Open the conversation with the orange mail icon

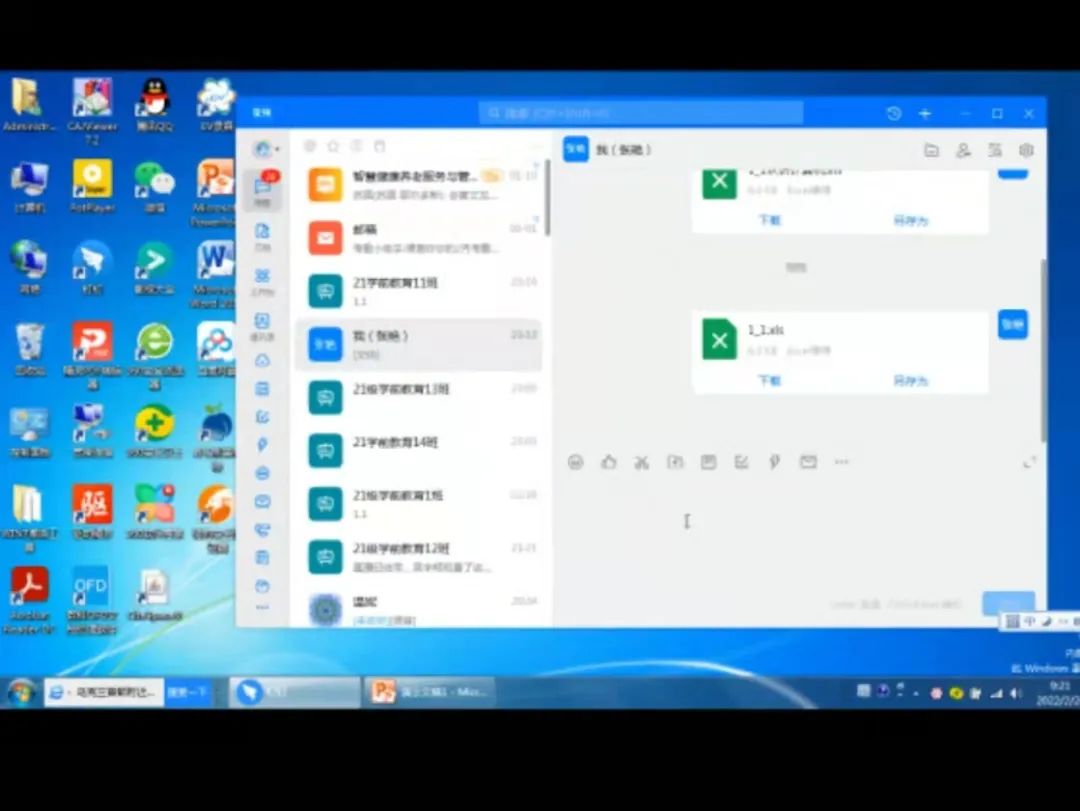tap(419, 238)
